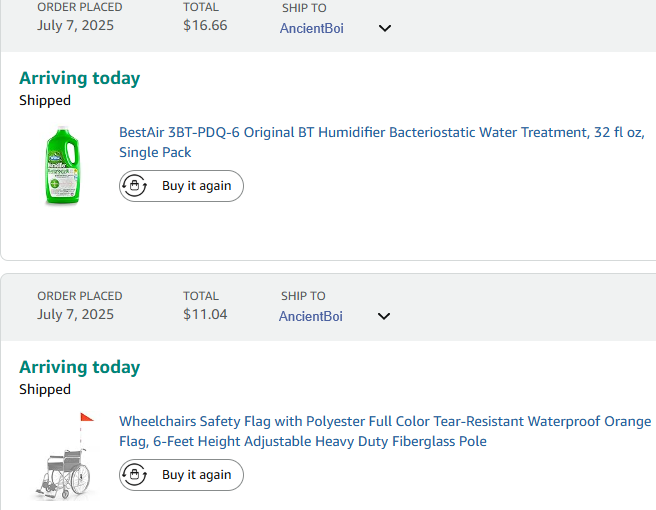Click the Buy it again text for BestAir treatment
The height and width of the screenshot is (510, 656).
pyautogui.click(x=197, y=185)
